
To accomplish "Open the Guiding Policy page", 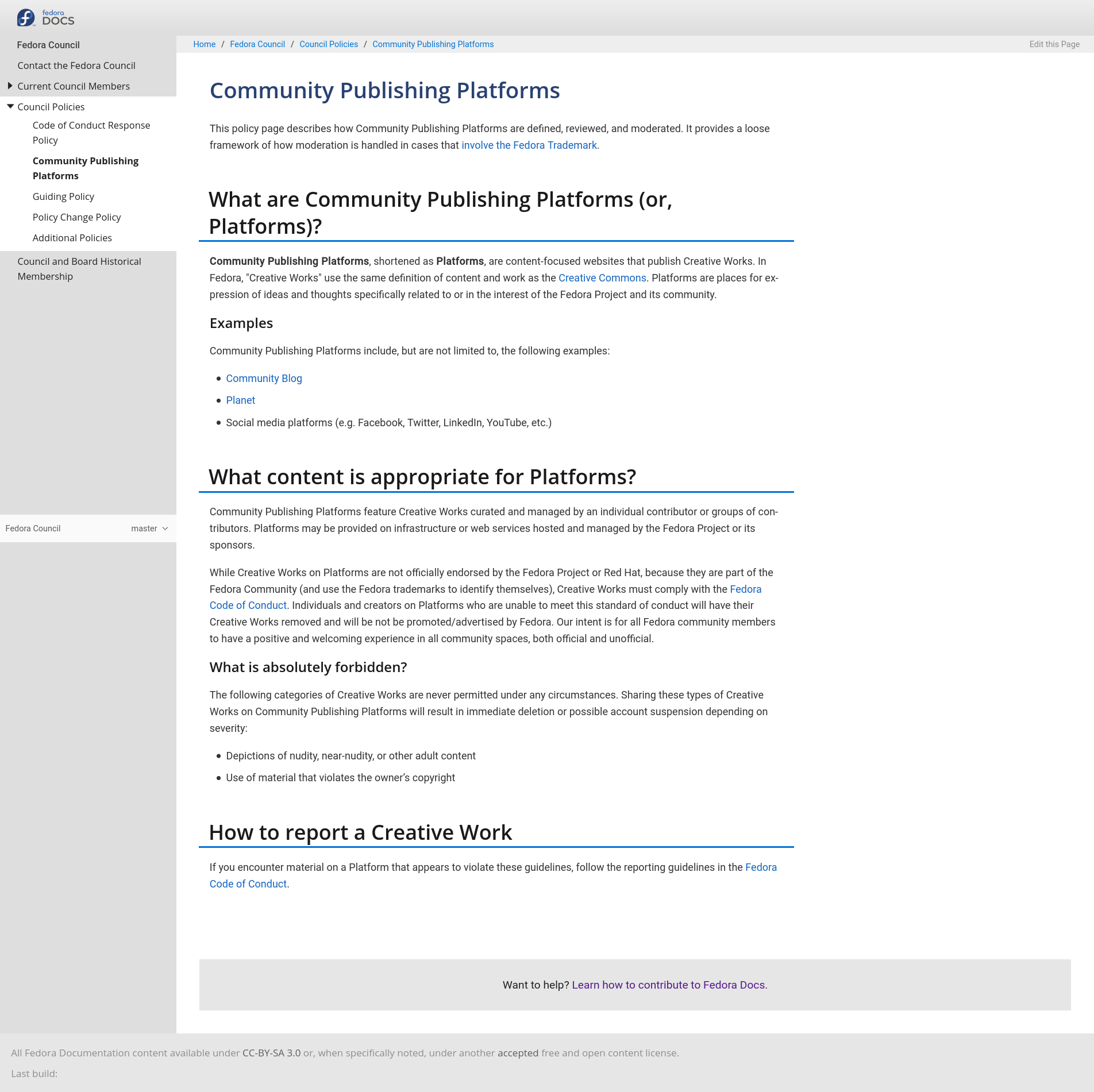I will (63, 196).
